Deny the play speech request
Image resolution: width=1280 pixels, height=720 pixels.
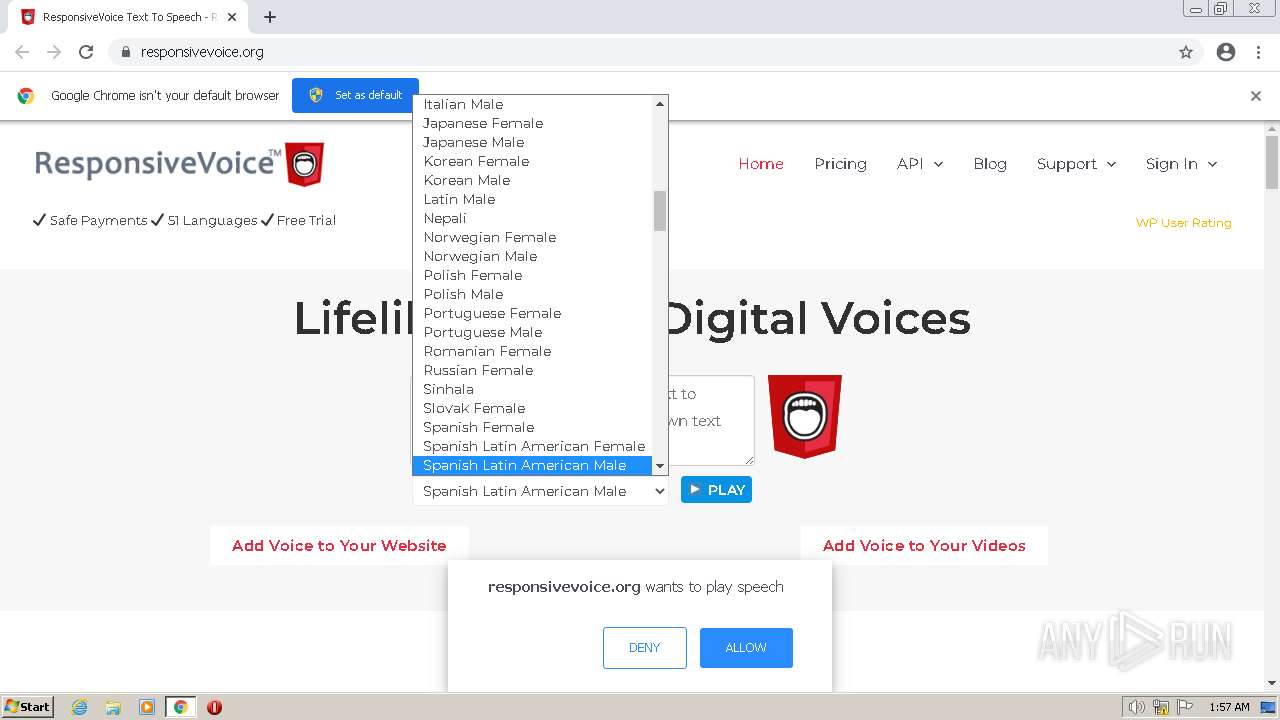point(645,648)
